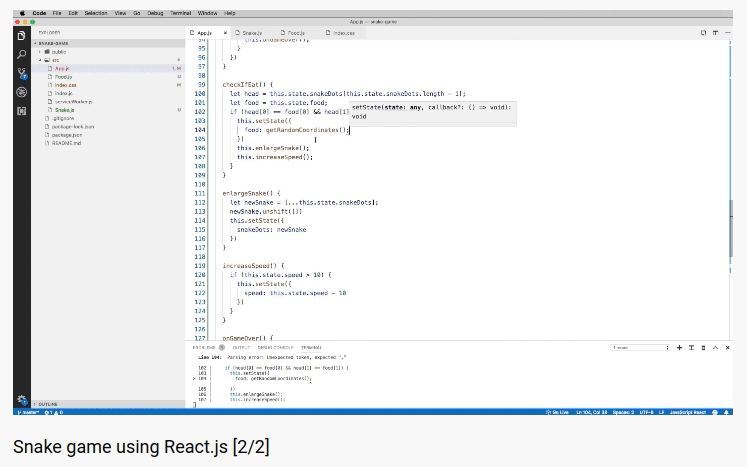Open Manage gear icon at bottom

click(x=21, y=399)
